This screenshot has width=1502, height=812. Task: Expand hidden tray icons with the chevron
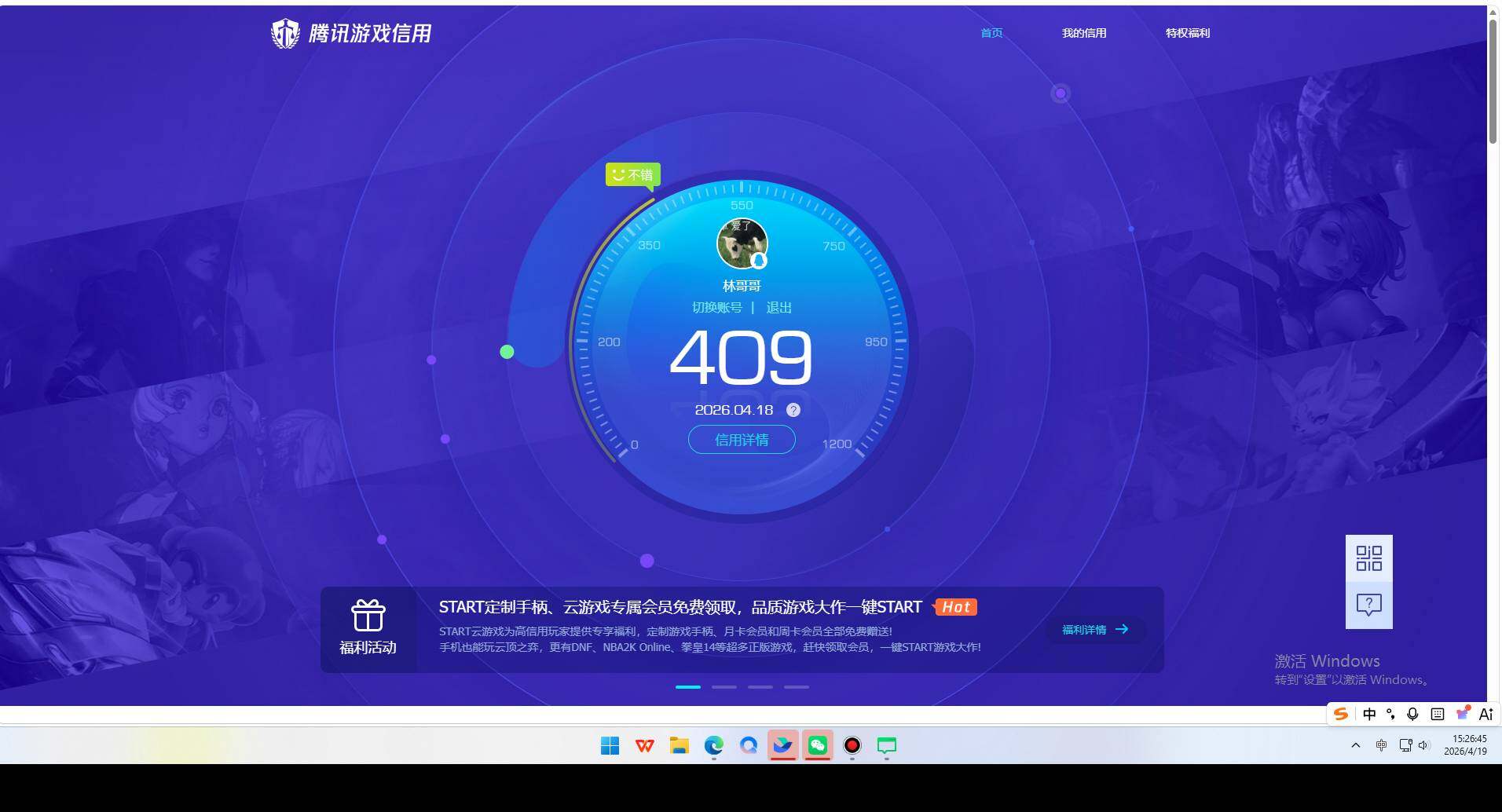(1354, 745)
